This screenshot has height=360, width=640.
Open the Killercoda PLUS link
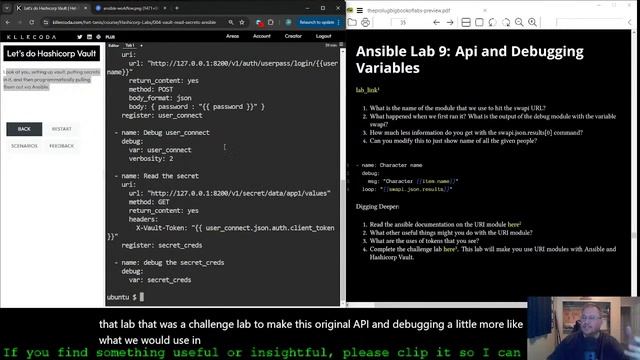click(x=110, y=37)
